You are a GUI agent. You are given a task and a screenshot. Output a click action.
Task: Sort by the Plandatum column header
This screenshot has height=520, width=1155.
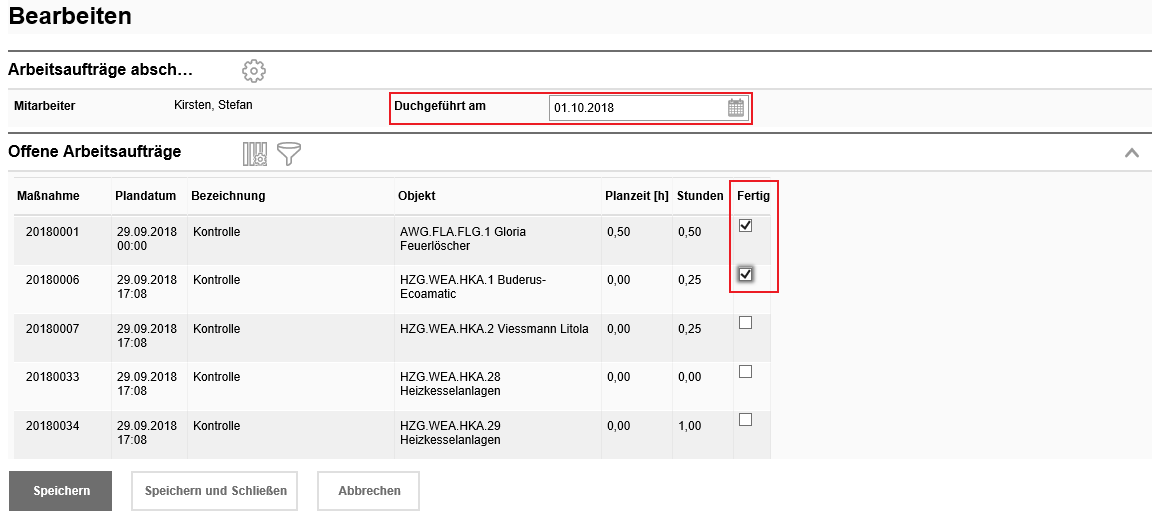(x=145, y=196)
